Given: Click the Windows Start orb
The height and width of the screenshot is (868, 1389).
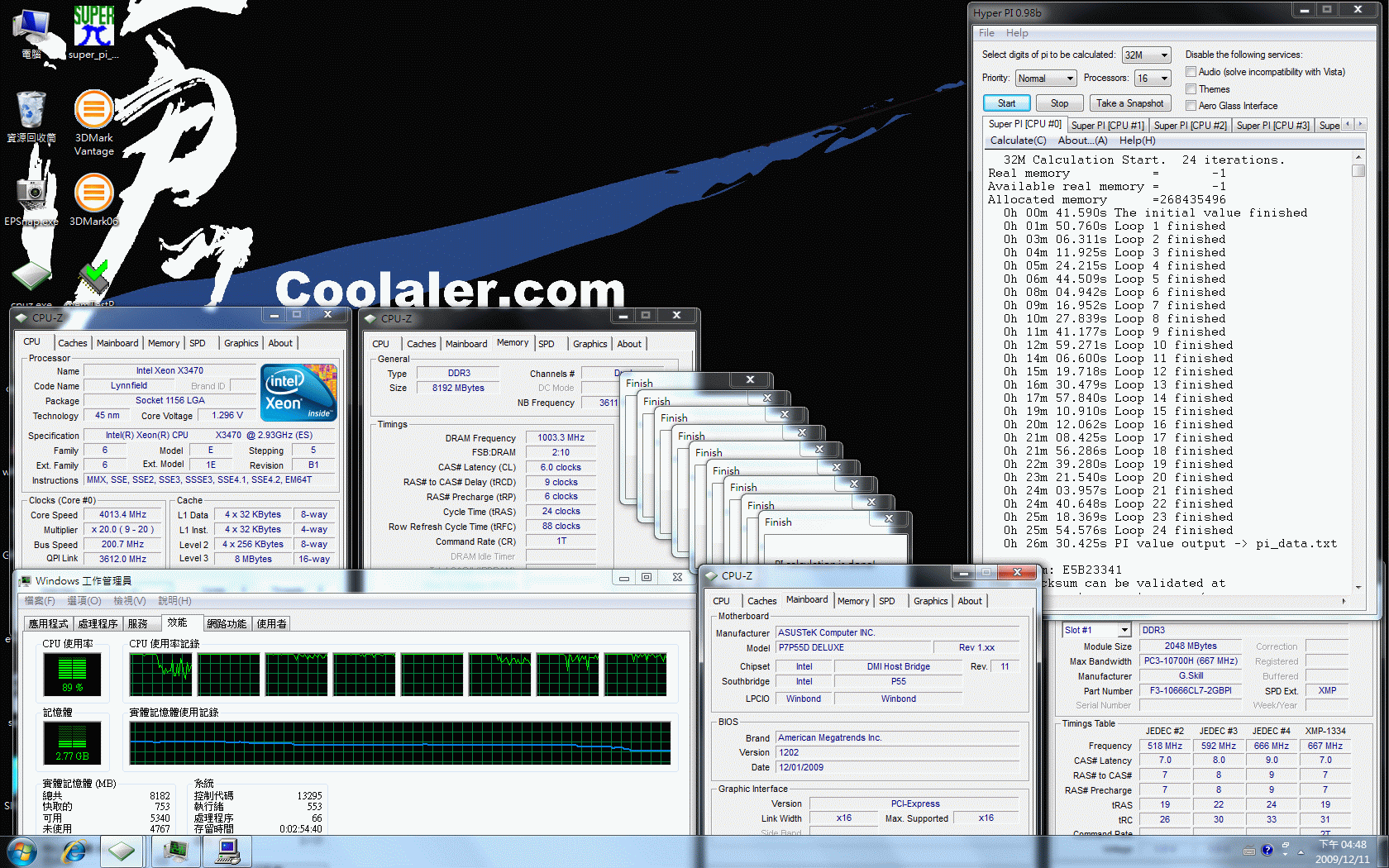Looking at the screenshot, I should [21, 851].
